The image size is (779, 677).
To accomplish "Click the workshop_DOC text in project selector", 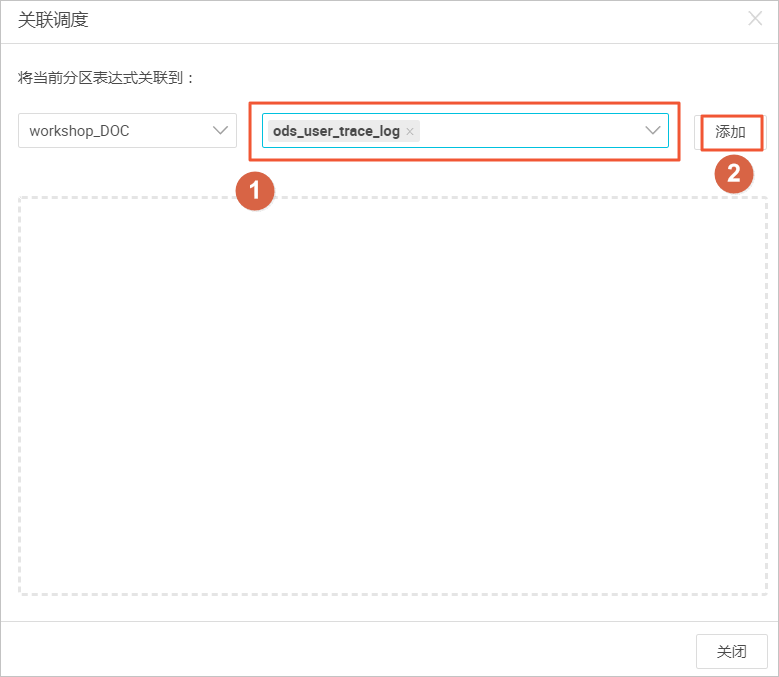I will click(x=79, y=131).
